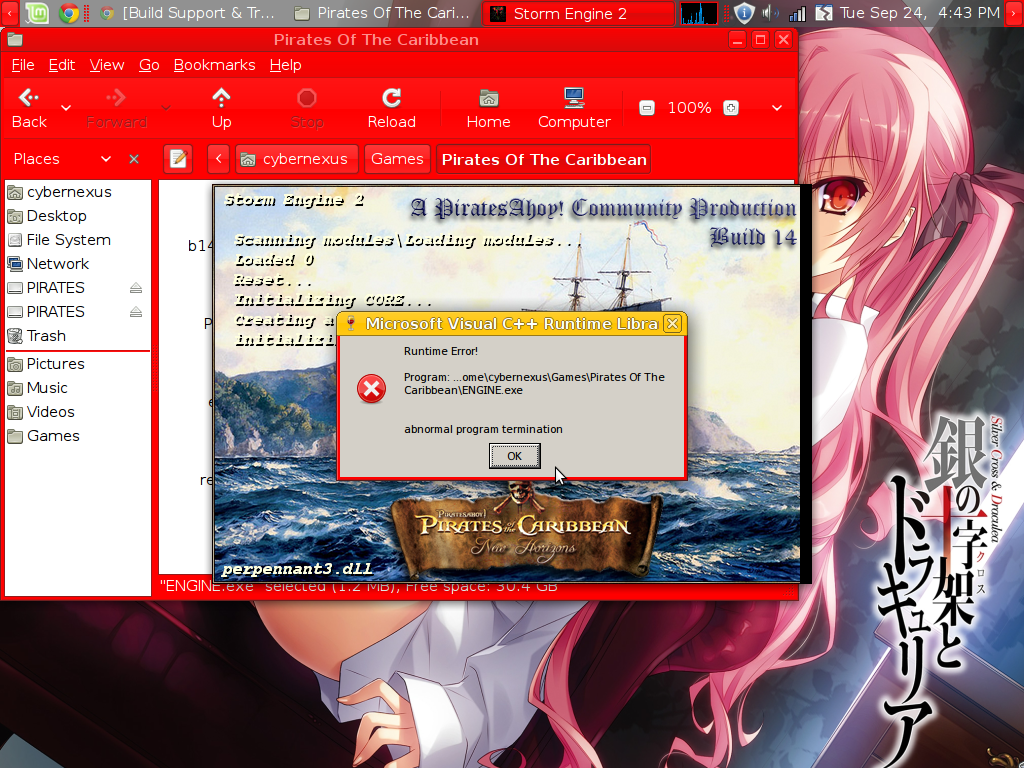The height and width of the screenshot is (768, 1024).
Task: Click the right panel scroll arrow
Action: 1014,13
